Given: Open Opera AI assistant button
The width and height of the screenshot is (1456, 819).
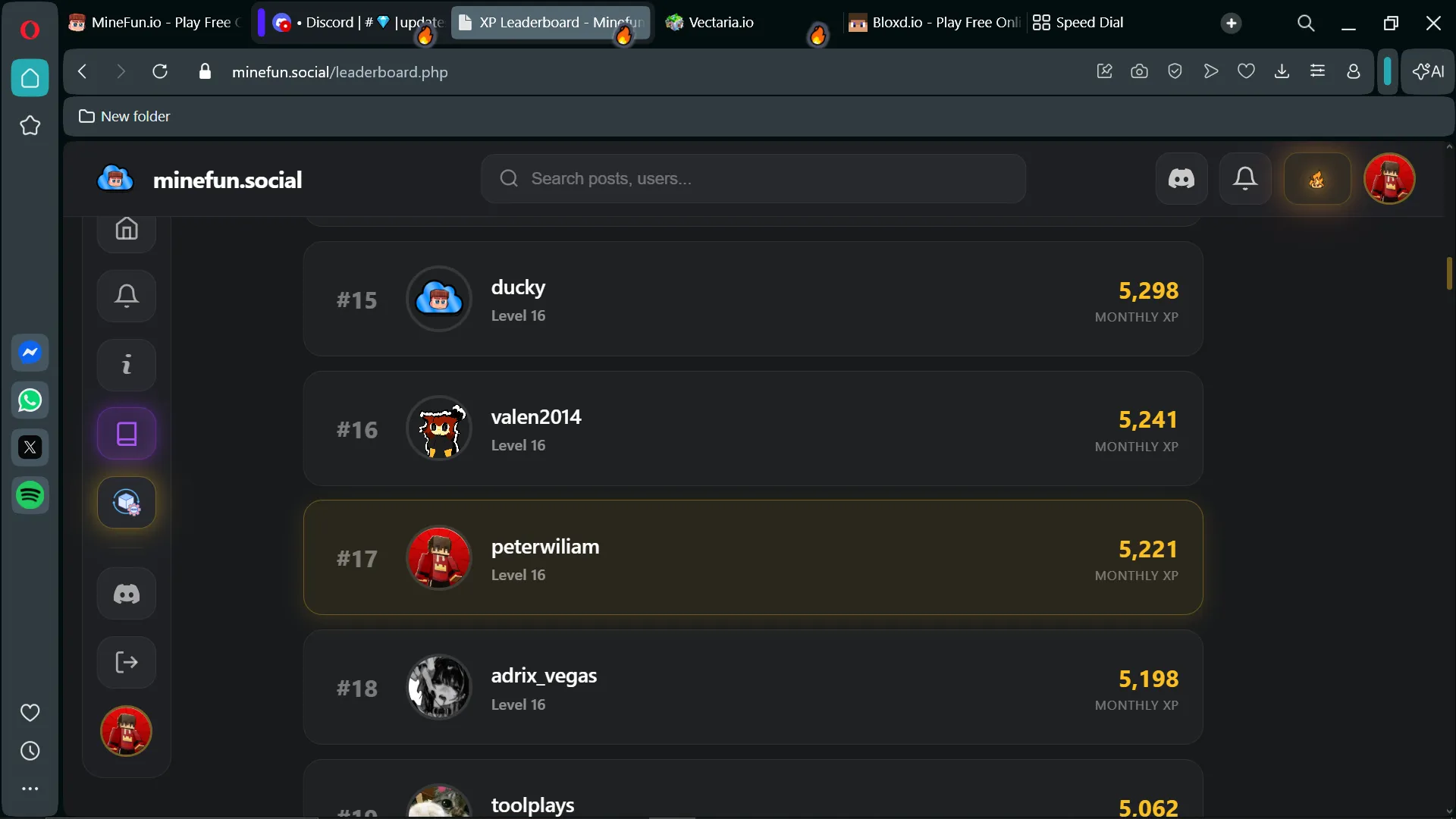Looking at the screenshot, I should click(x=1428, y=71).
